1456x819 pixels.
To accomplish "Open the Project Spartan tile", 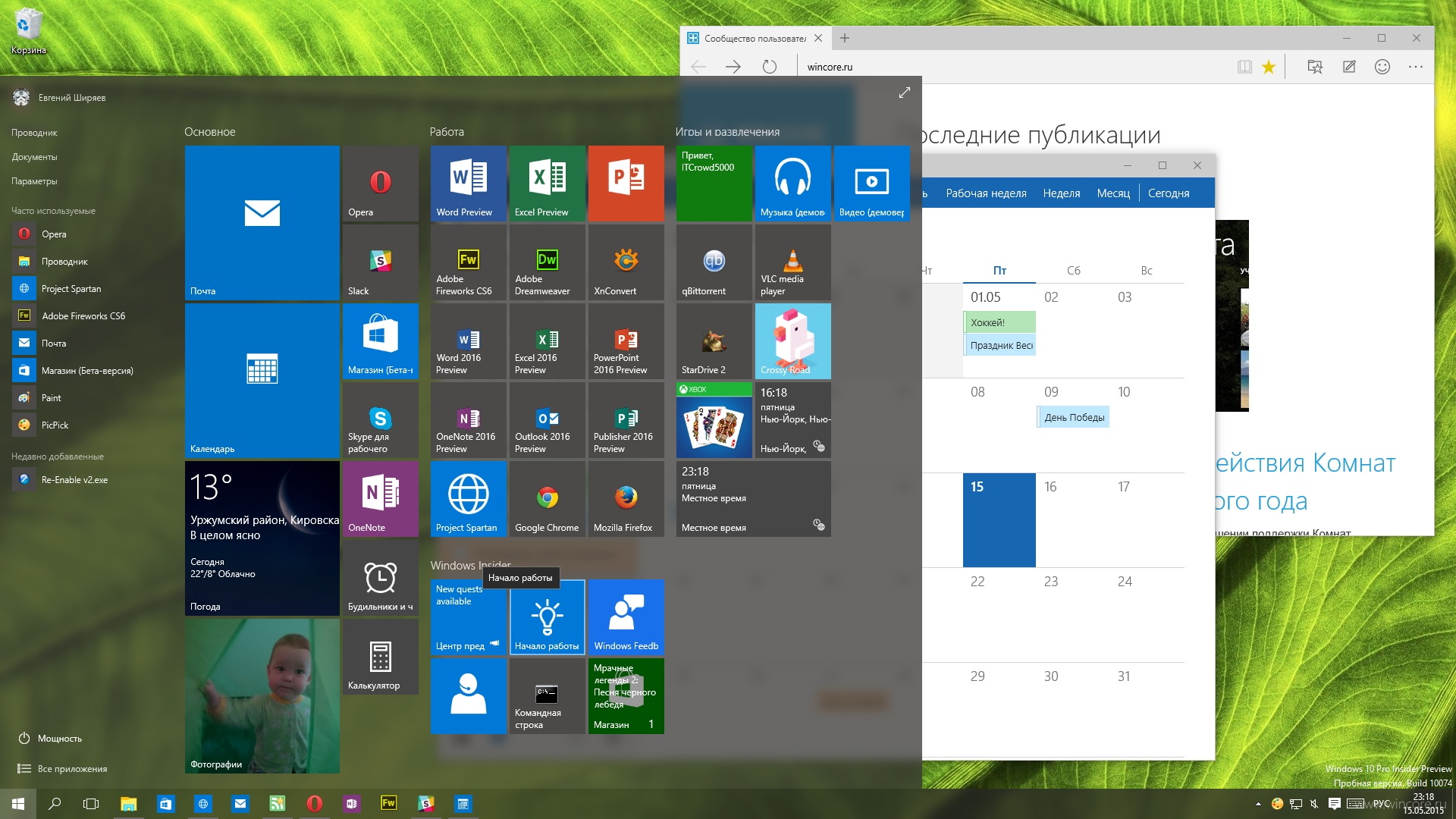I will 468,499.
